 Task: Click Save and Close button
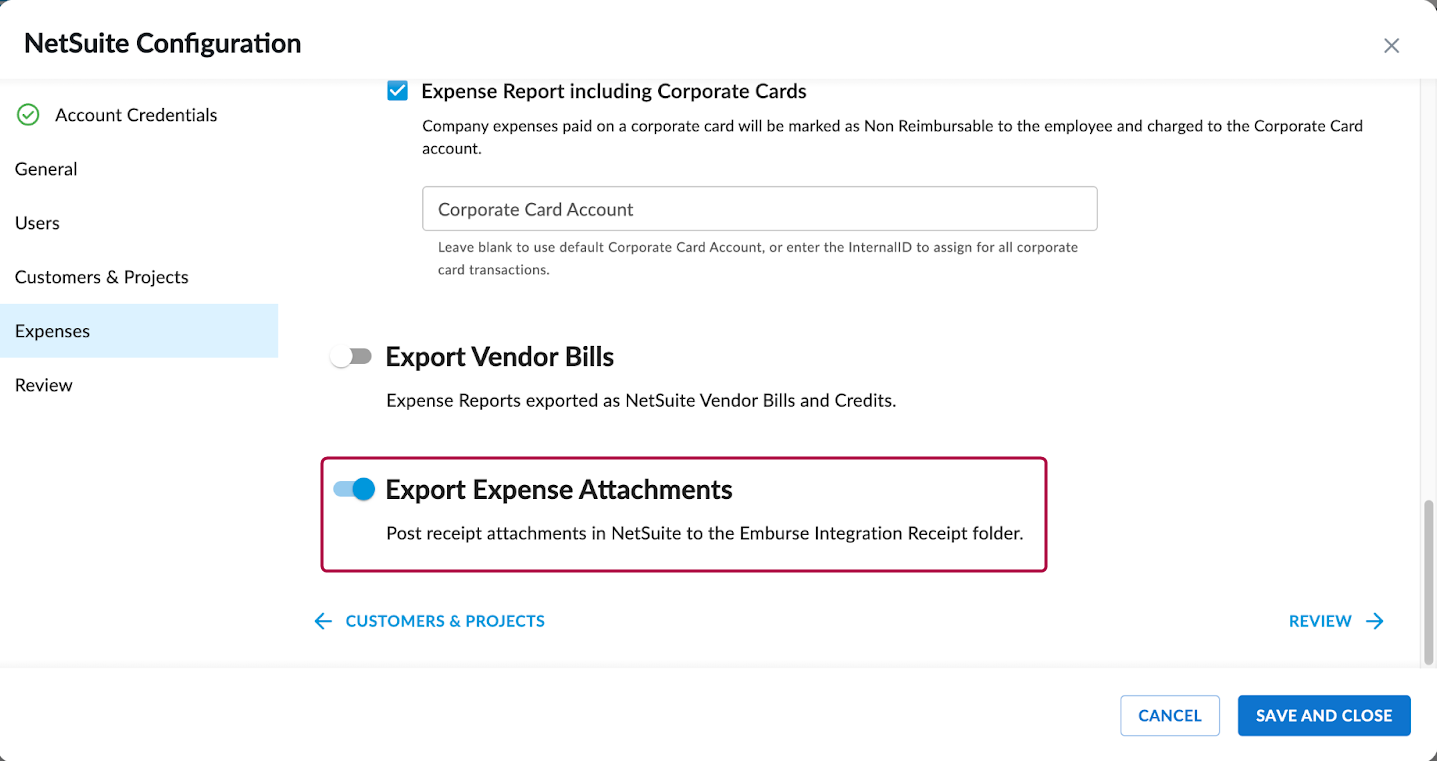coord(1324,715)
